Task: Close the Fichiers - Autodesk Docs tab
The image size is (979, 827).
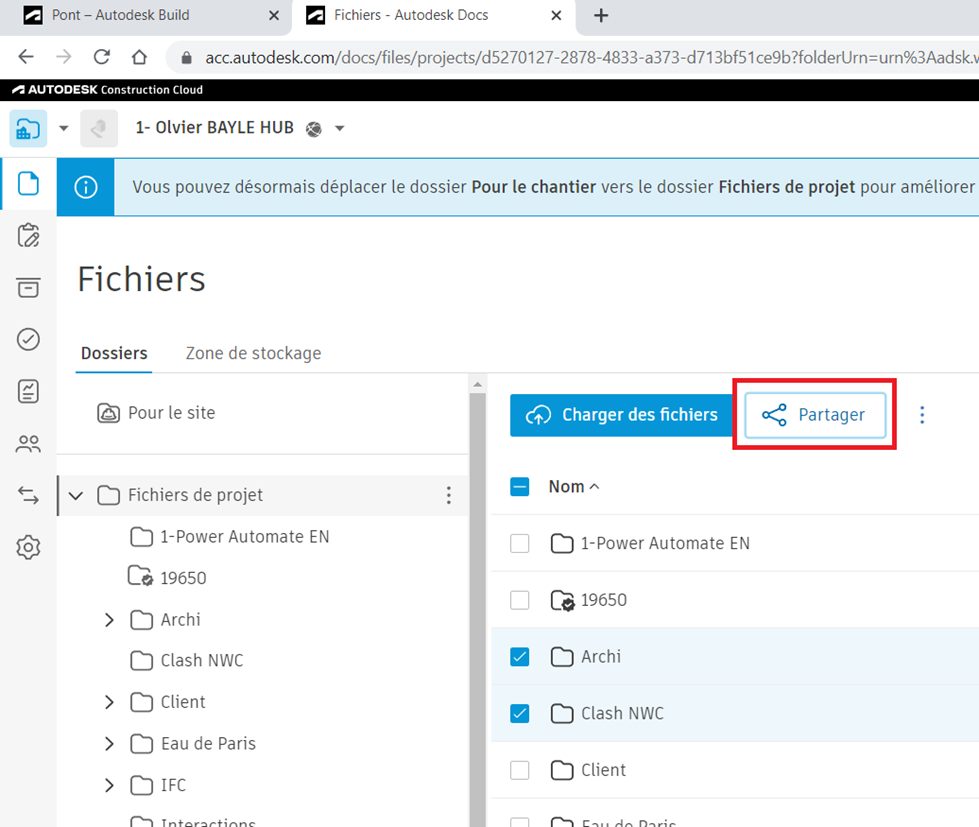Action: 556,16
